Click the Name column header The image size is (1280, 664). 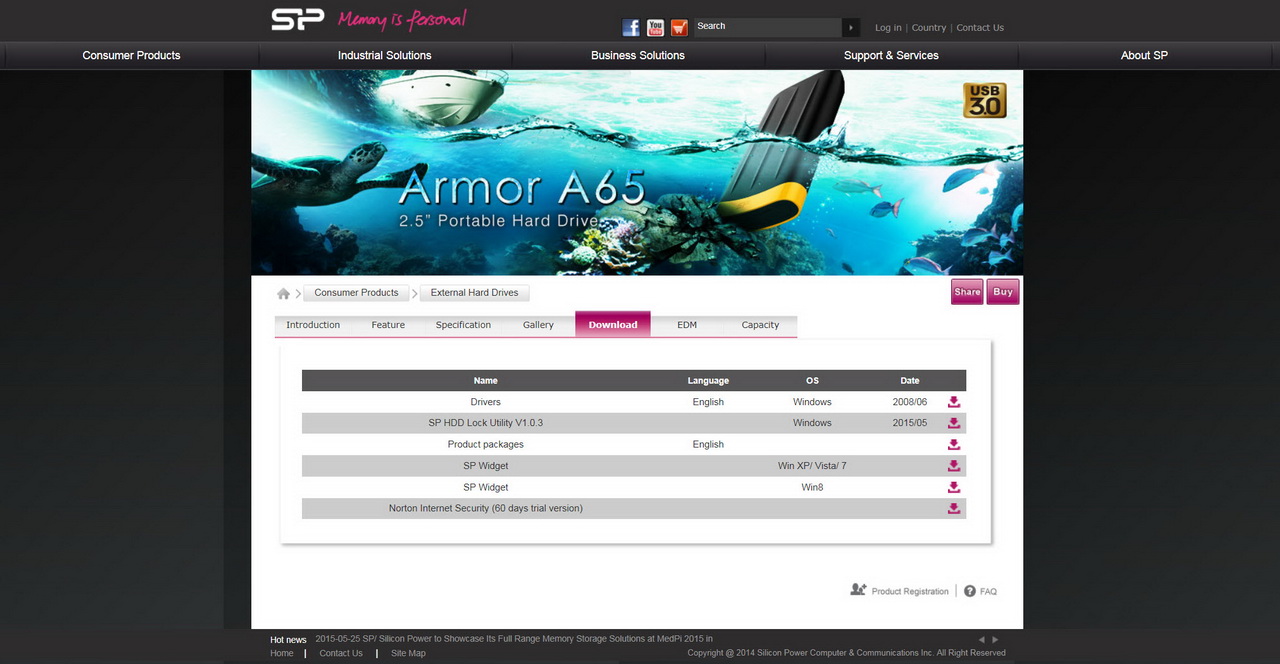tap(485, 381)
